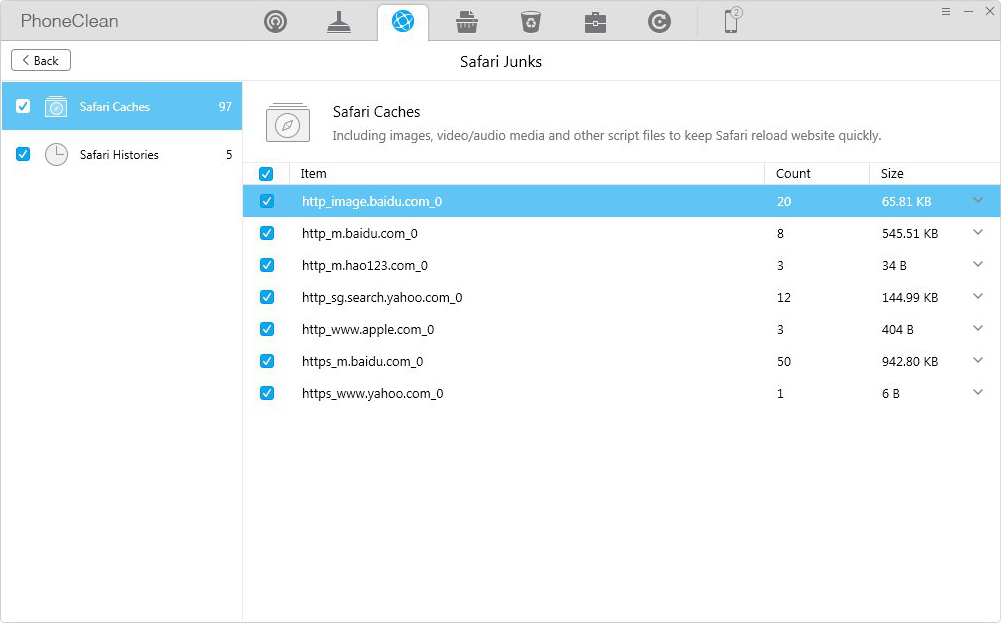Viewport: 1001px width, 623px height.
Task: Open the hamburger menu in title bar
Action: [946, 11]
